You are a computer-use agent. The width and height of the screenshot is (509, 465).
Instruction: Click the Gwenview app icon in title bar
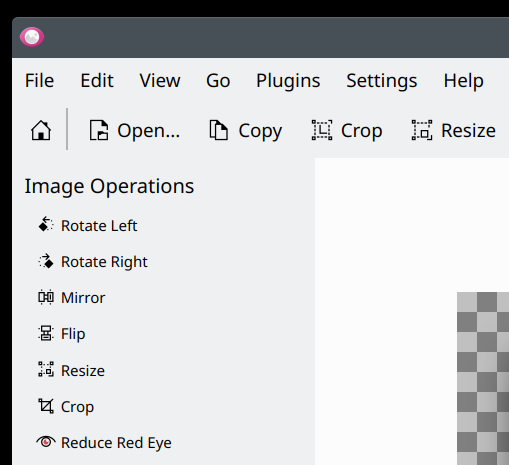[x=32, y=37]
